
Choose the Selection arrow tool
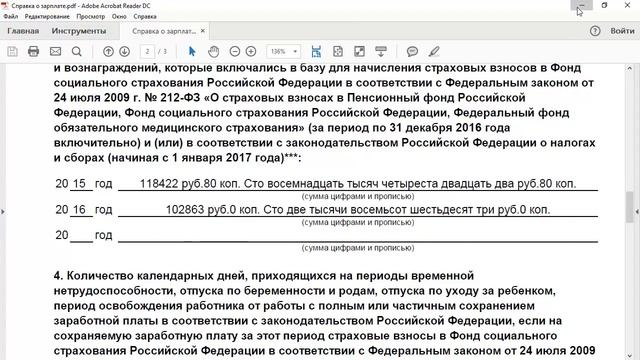point(192,51)
